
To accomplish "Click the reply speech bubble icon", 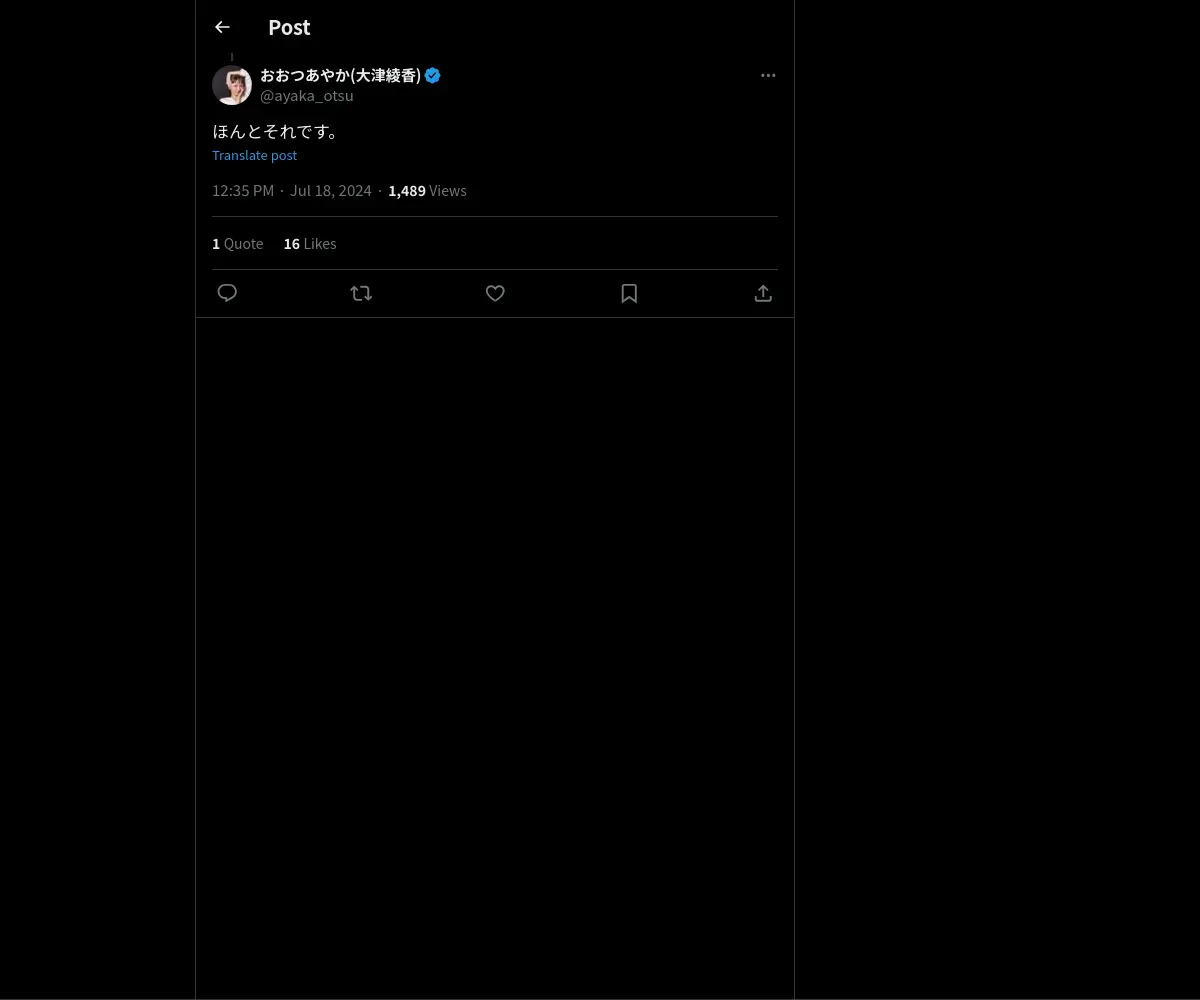I will [227, 293].
